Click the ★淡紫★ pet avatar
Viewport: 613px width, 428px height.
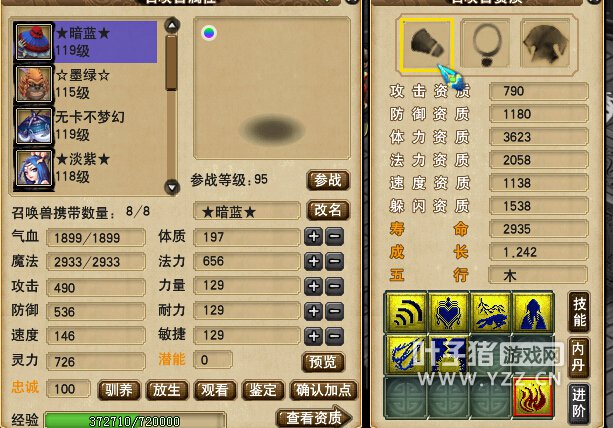click(34, 168)
